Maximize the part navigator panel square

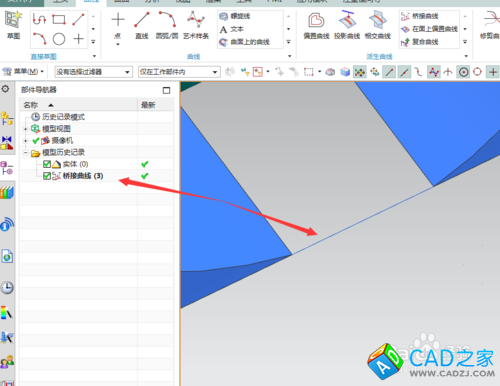[x=166, y=90]
